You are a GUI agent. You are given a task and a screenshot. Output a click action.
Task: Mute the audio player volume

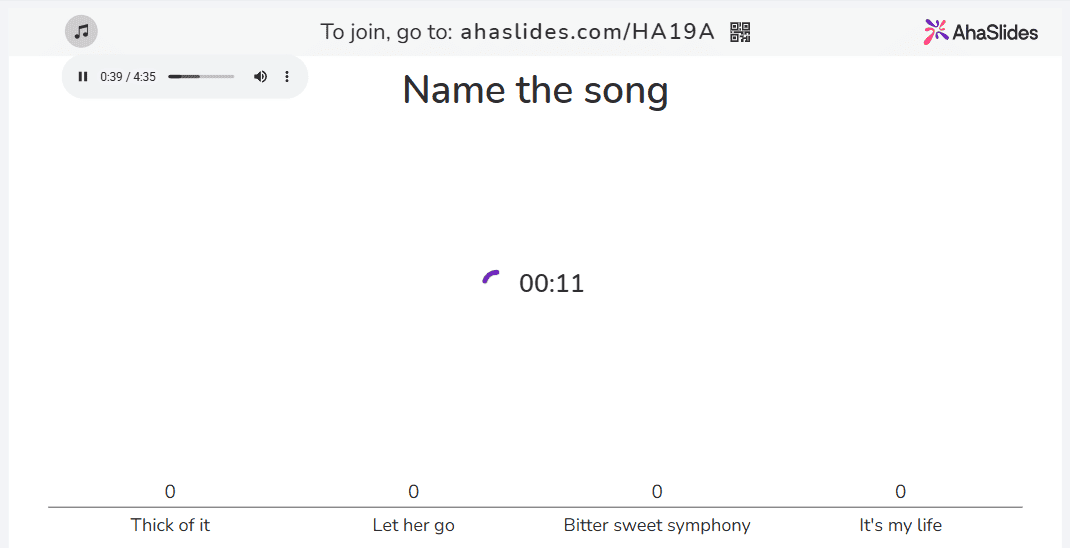[x=260, y=76]
